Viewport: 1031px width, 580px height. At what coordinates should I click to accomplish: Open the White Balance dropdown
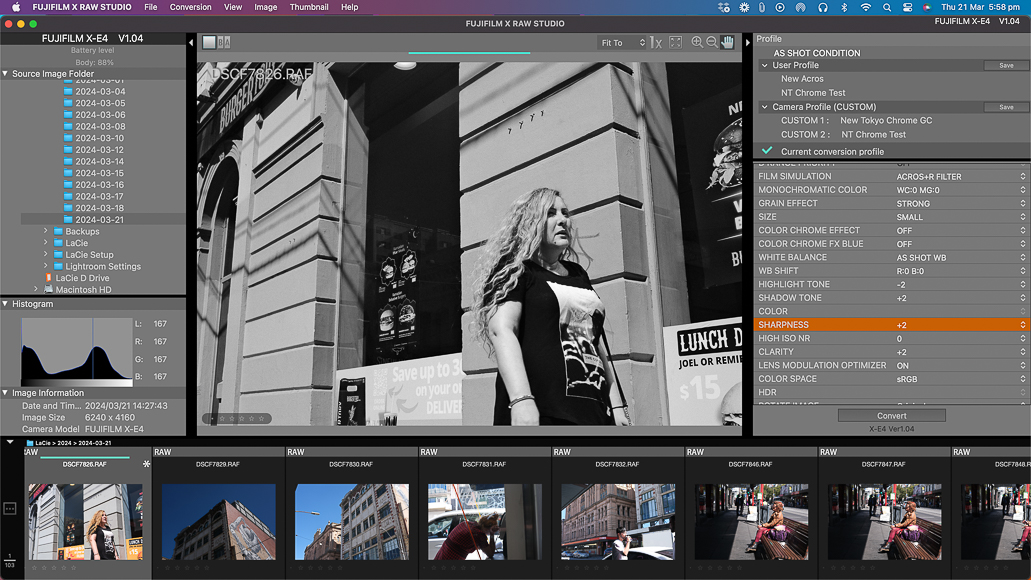(960, 257)
